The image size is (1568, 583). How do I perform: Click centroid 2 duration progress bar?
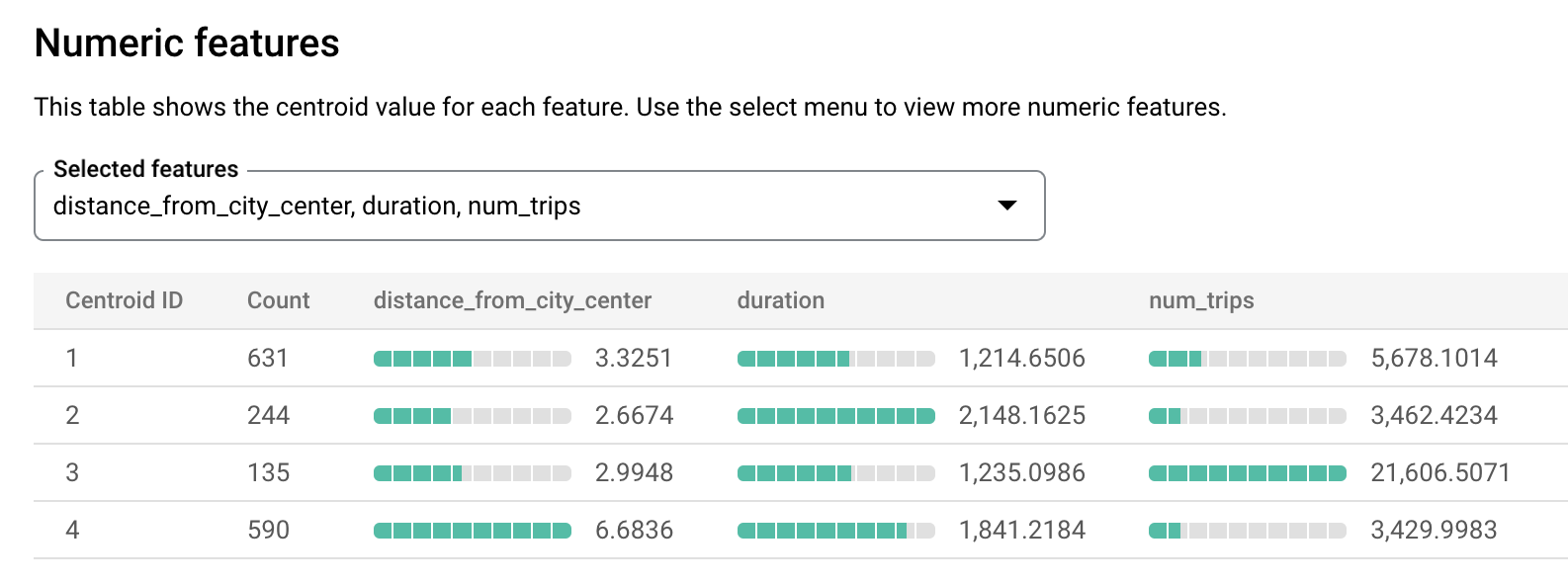[x=835, y=416]
